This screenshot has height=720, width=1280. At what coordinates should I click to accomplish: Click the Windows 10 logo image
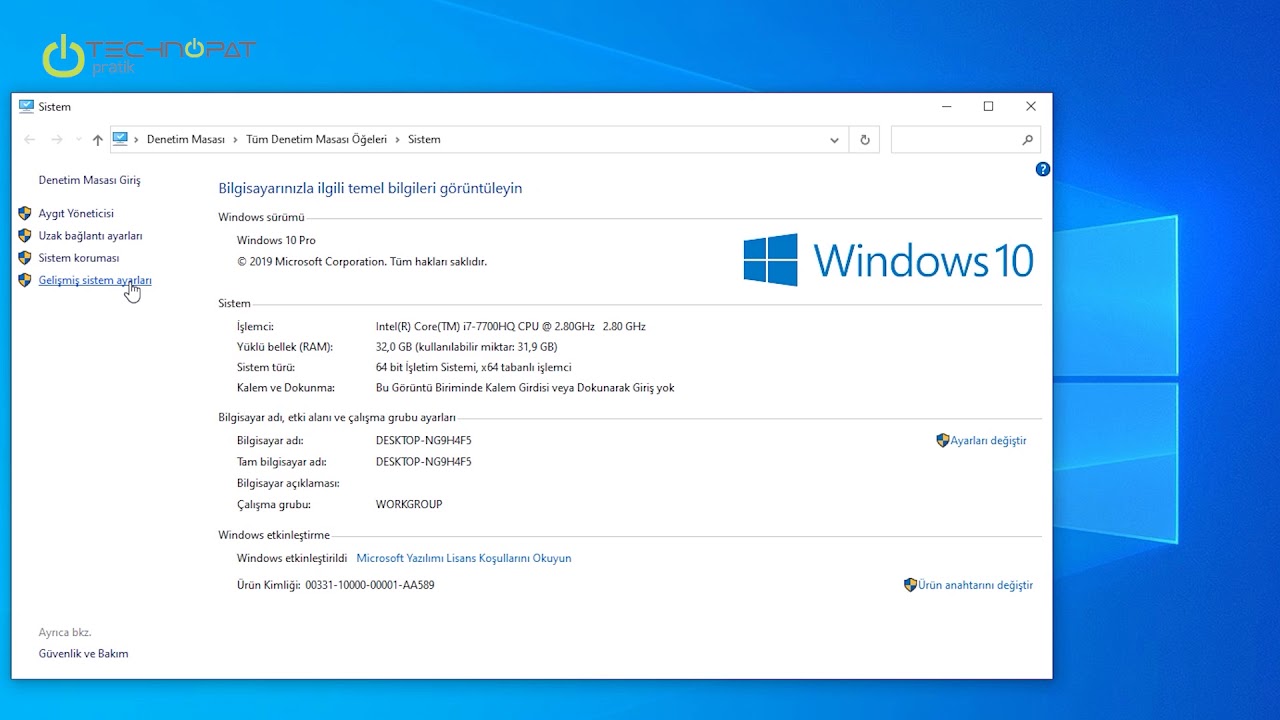[x=888, y=260]
